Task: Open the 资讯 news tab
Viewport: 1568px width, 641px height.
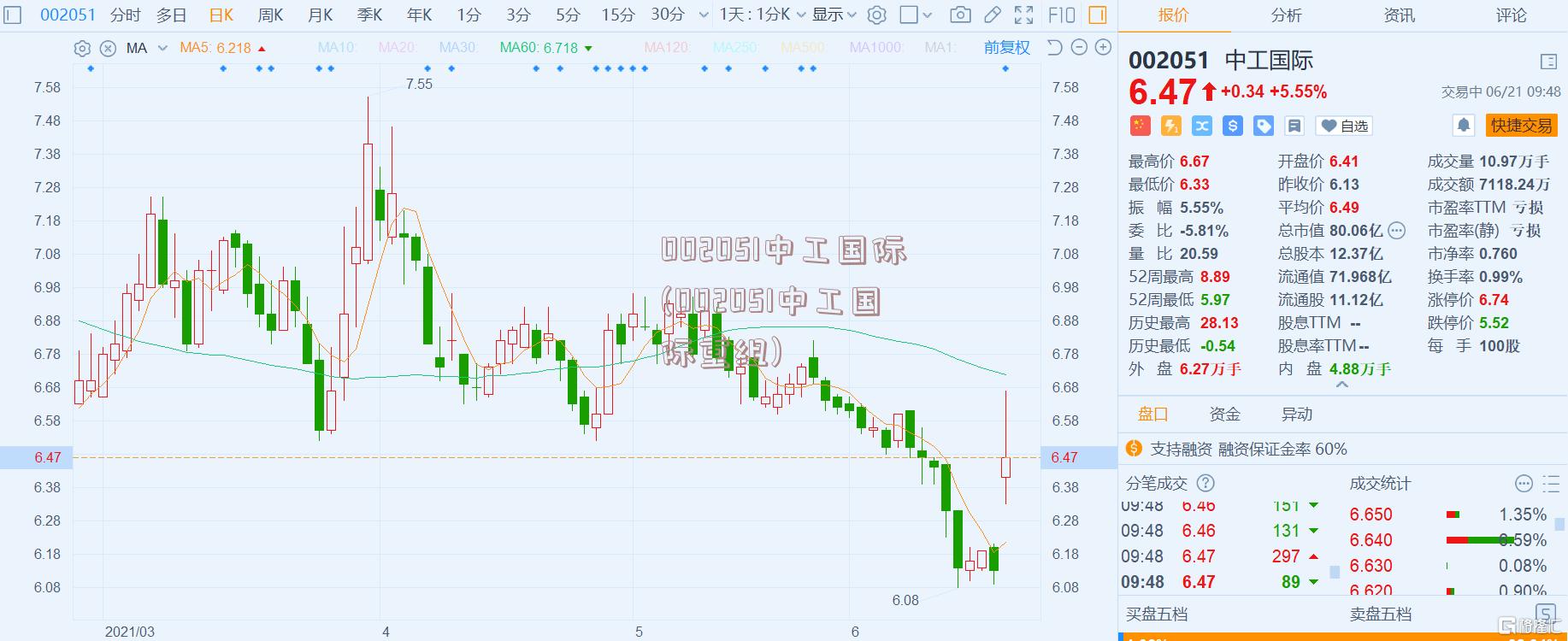Action: click(1399, 15)
